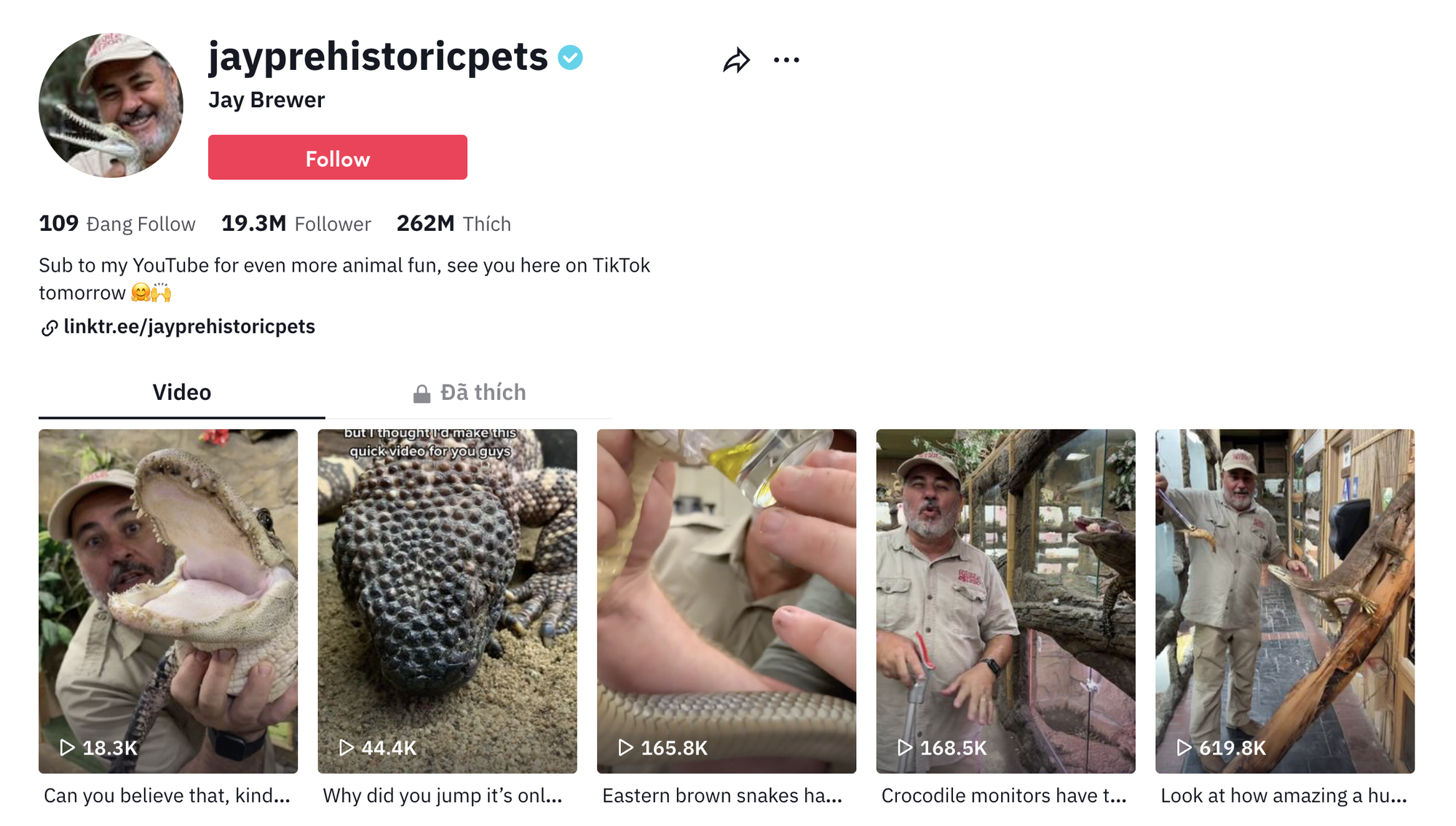
Task: Switch to the Video tab
Action: click(x=182, y=393)
